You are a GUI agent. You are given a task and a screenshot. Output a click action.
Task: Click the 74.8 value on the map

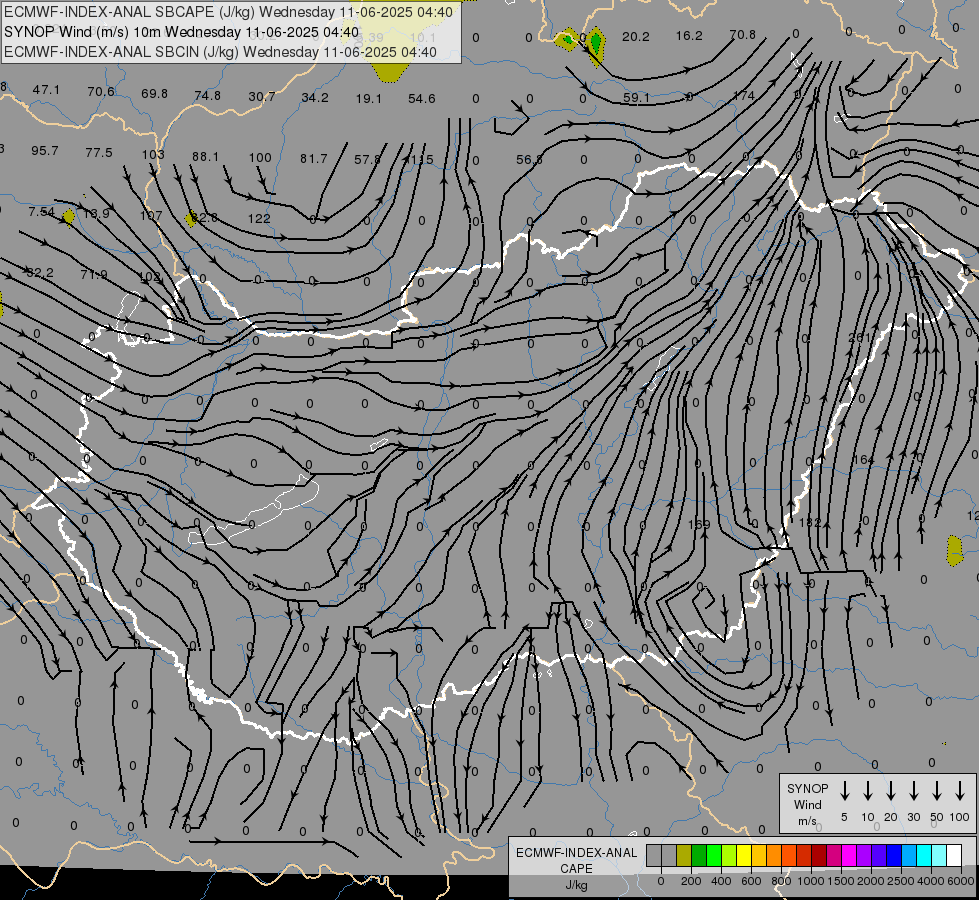(207, 96)
